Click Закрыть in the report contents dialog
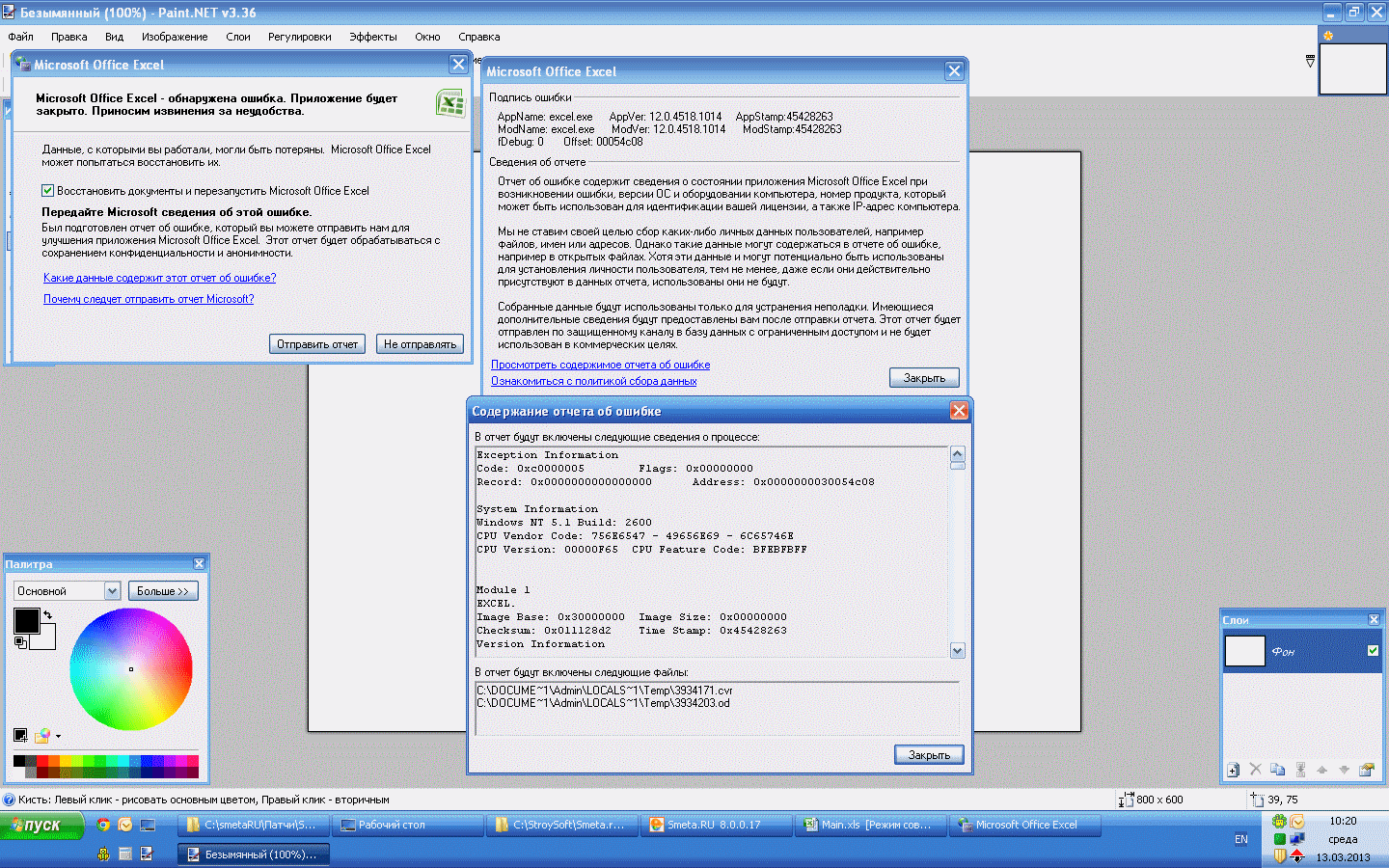The height and width of the screenshot is (868, 1389). coord(929,755)
